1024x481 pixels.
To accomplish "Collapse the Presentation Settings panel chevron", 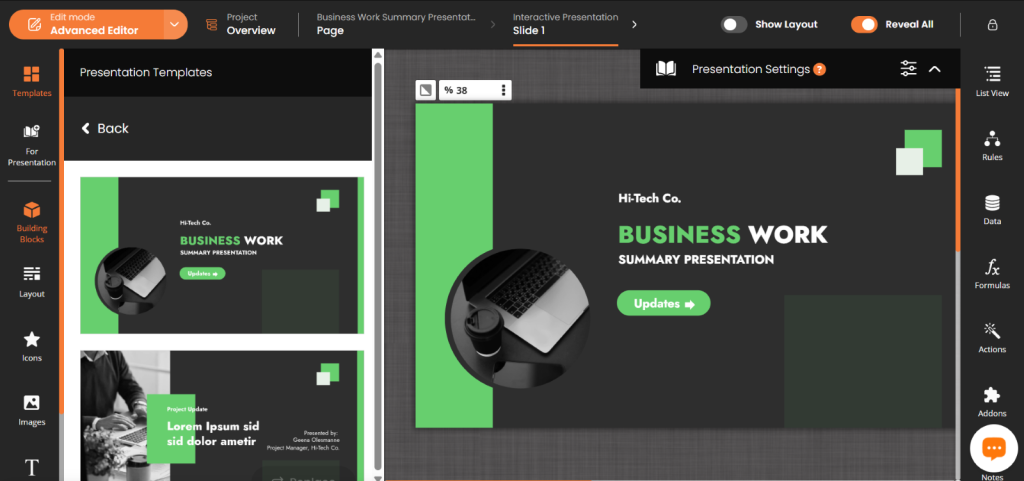I will pyautogui.click(x=935, y=69).
